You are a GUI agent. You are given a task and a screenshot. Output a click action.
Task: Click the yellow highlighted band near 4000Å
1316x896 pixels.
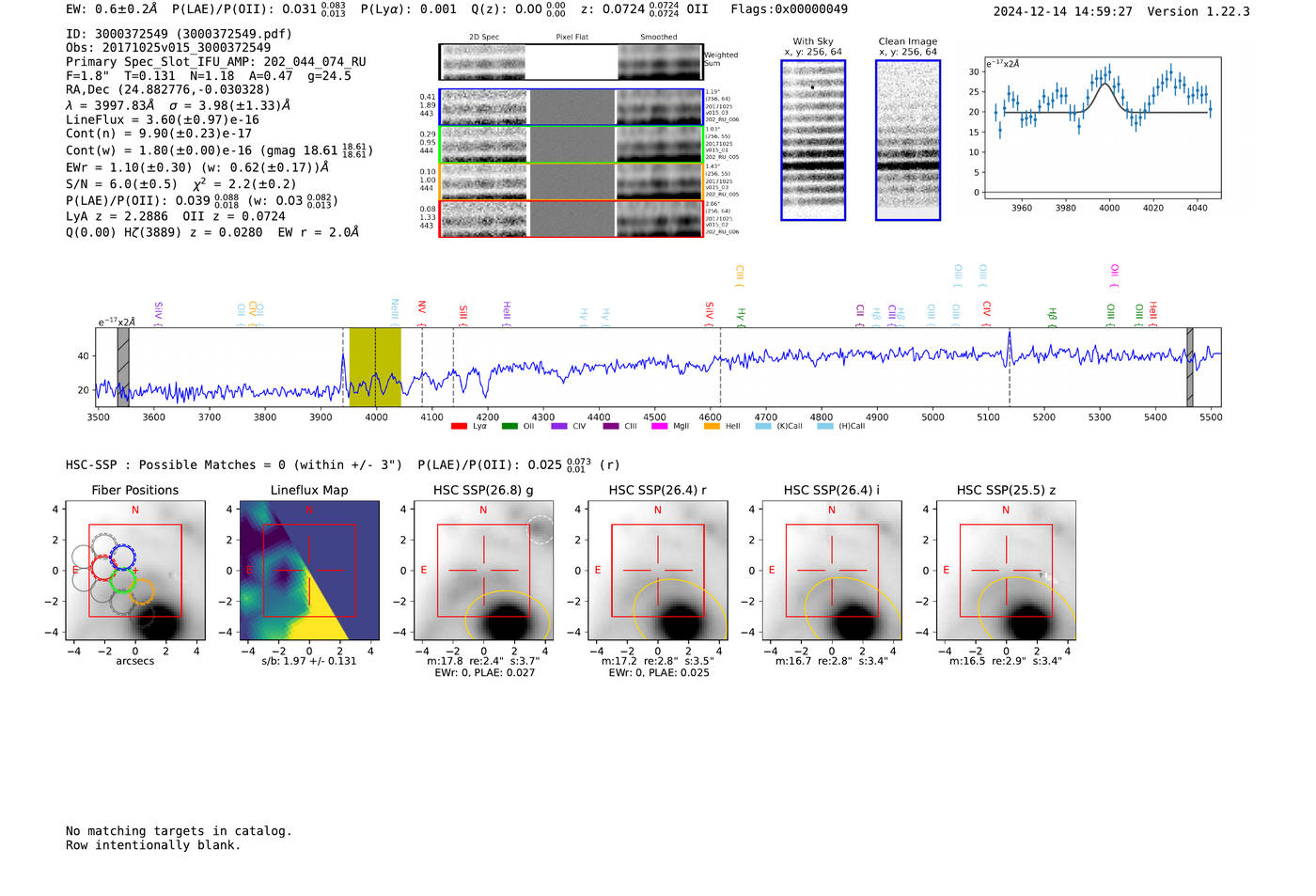(x=375, y=367)
